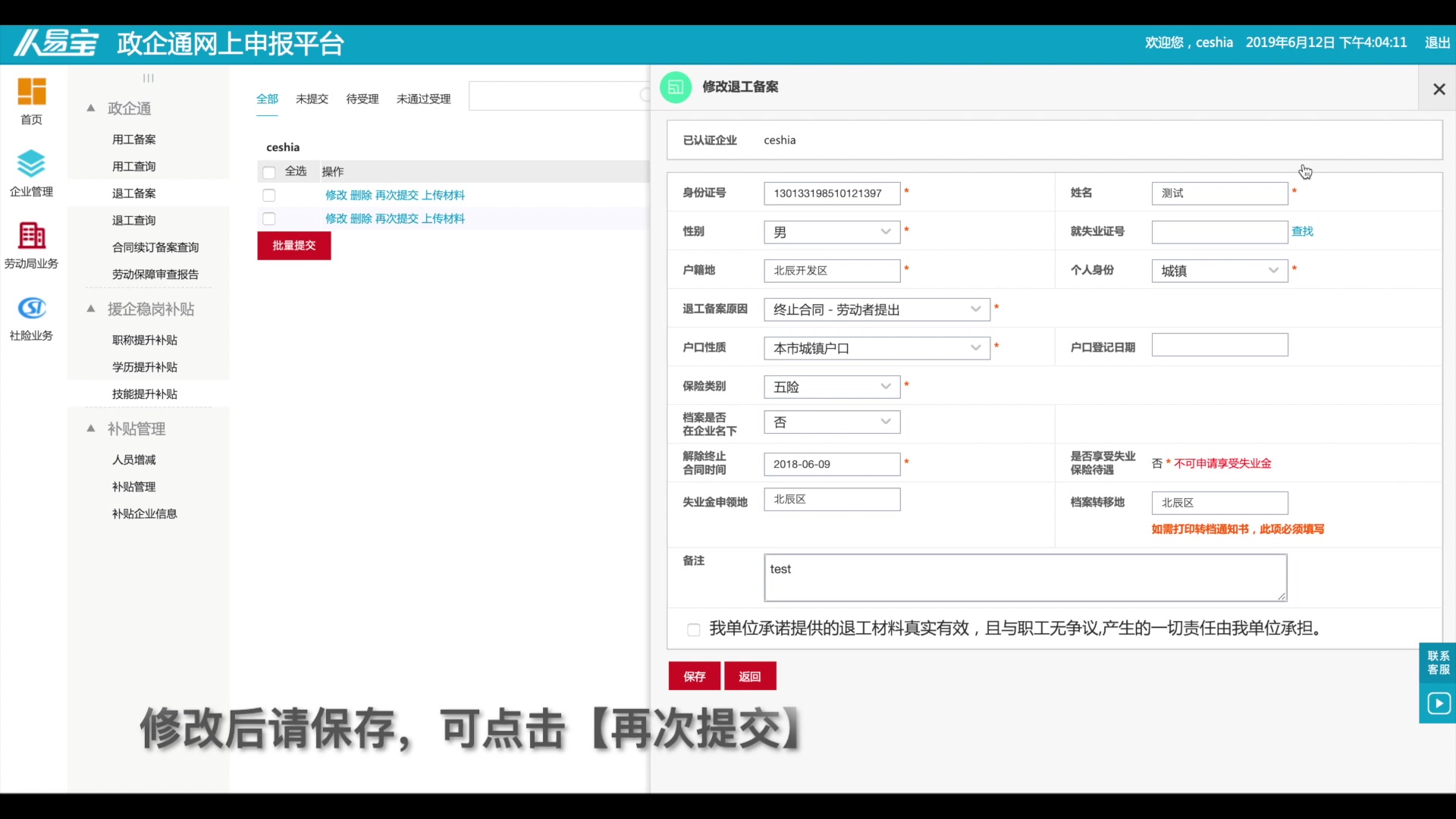This screenshot has width=1456, height=819.
Task: Click the 保存 button to save form
Action: point(694,676)
